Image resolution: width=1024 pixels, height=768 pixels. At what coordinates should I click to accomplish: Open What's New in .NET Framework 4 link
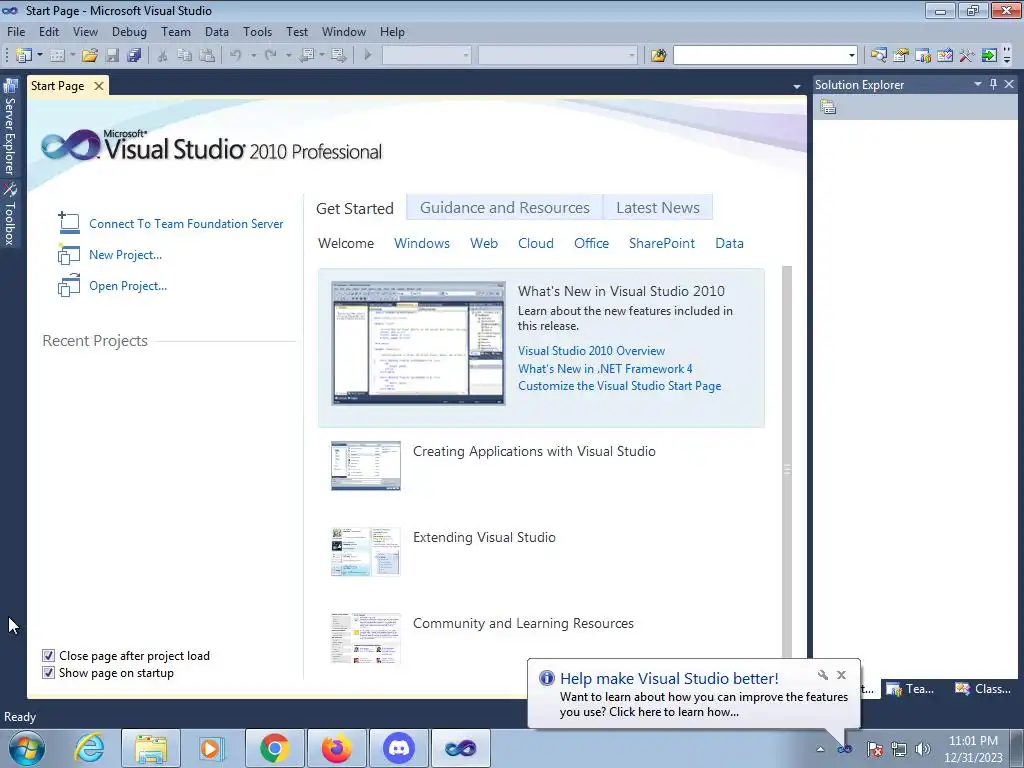click(605, 368)
